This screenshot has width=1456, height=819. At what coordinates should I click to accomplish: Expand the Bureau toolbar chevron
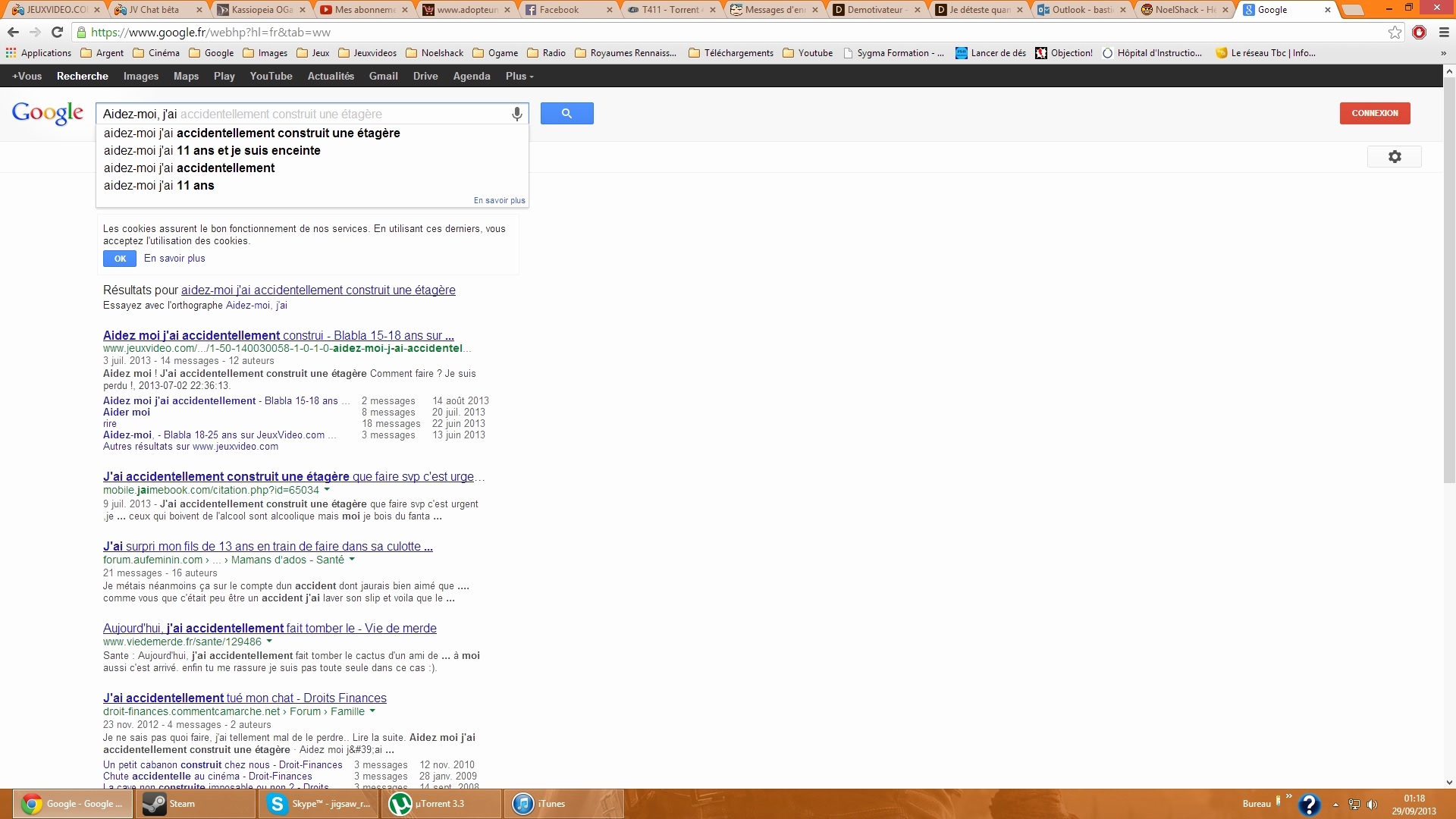pyautogui.click(x=1288, y=796)
